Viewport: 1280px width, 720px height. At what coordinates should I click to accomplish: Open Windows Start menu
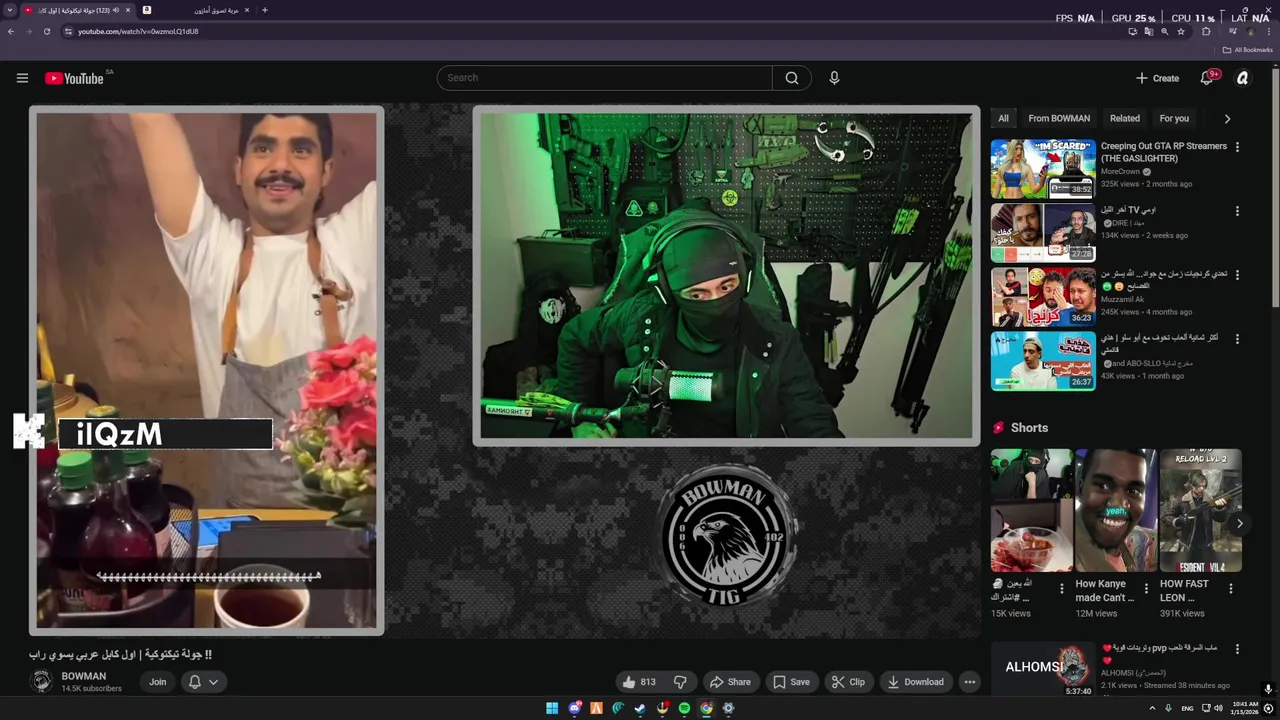tap(552, 708)
